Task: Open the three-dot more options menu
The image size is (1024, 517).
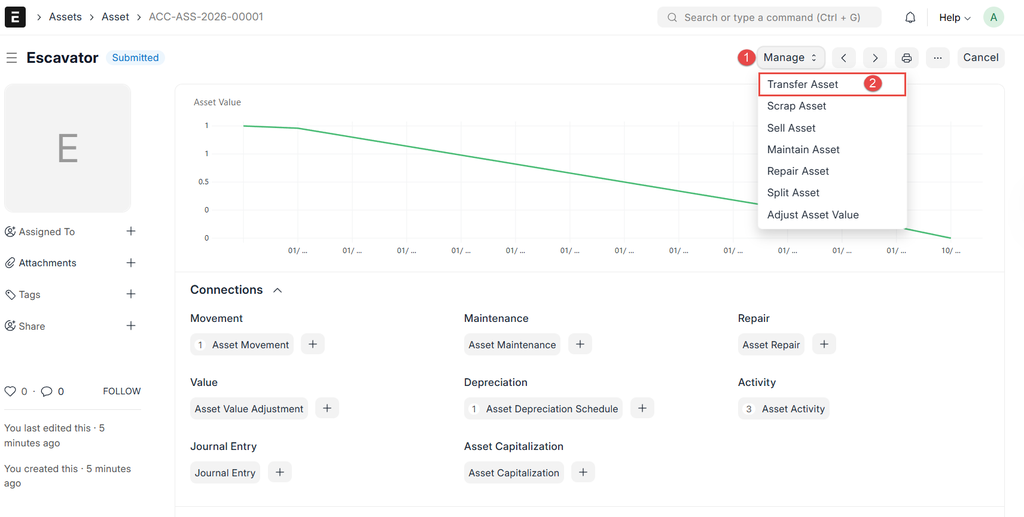Action: coord(937,58)
